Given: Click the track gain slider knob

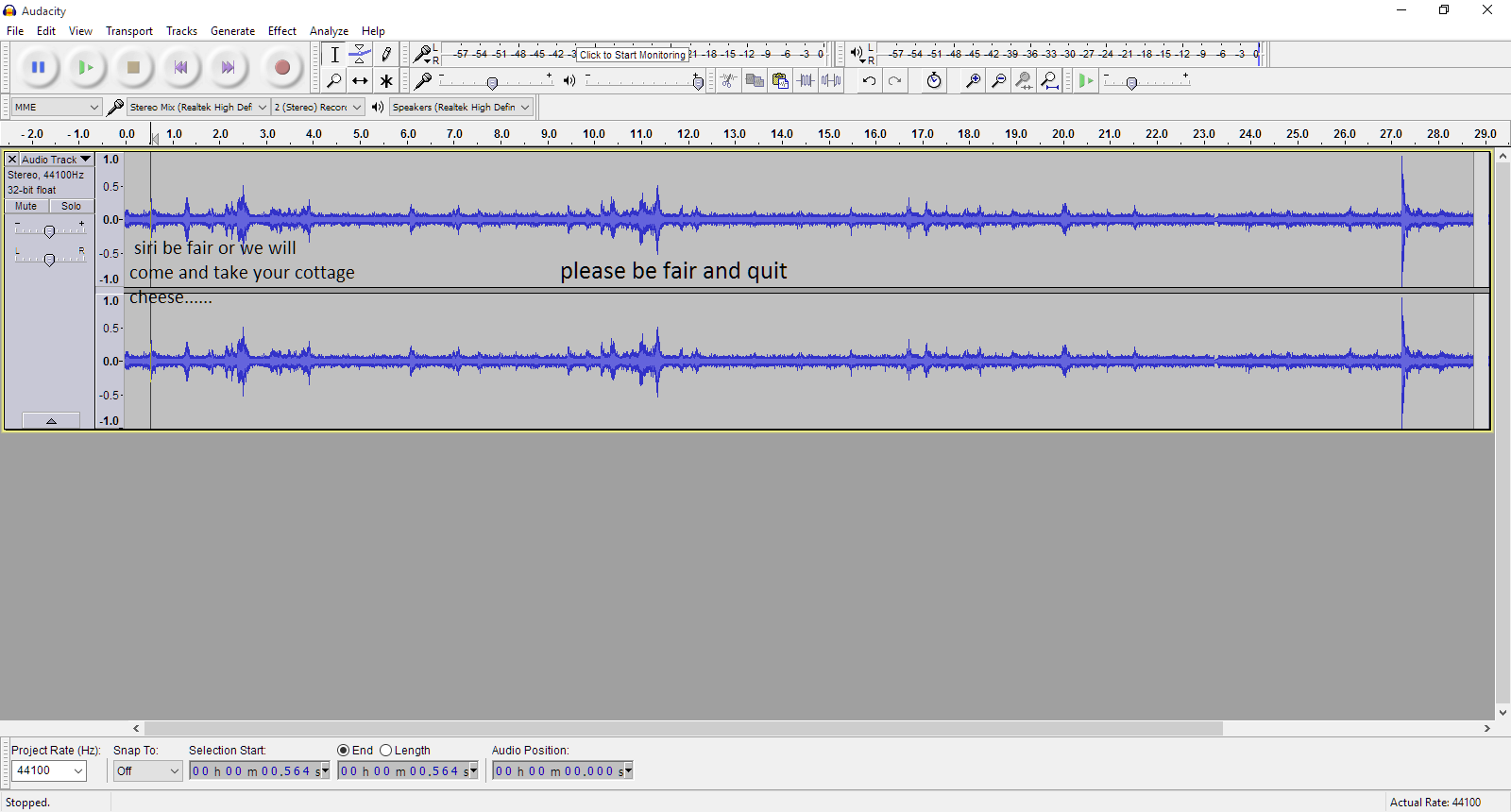Looking at the screenshot, I should [x=49, y=231].
